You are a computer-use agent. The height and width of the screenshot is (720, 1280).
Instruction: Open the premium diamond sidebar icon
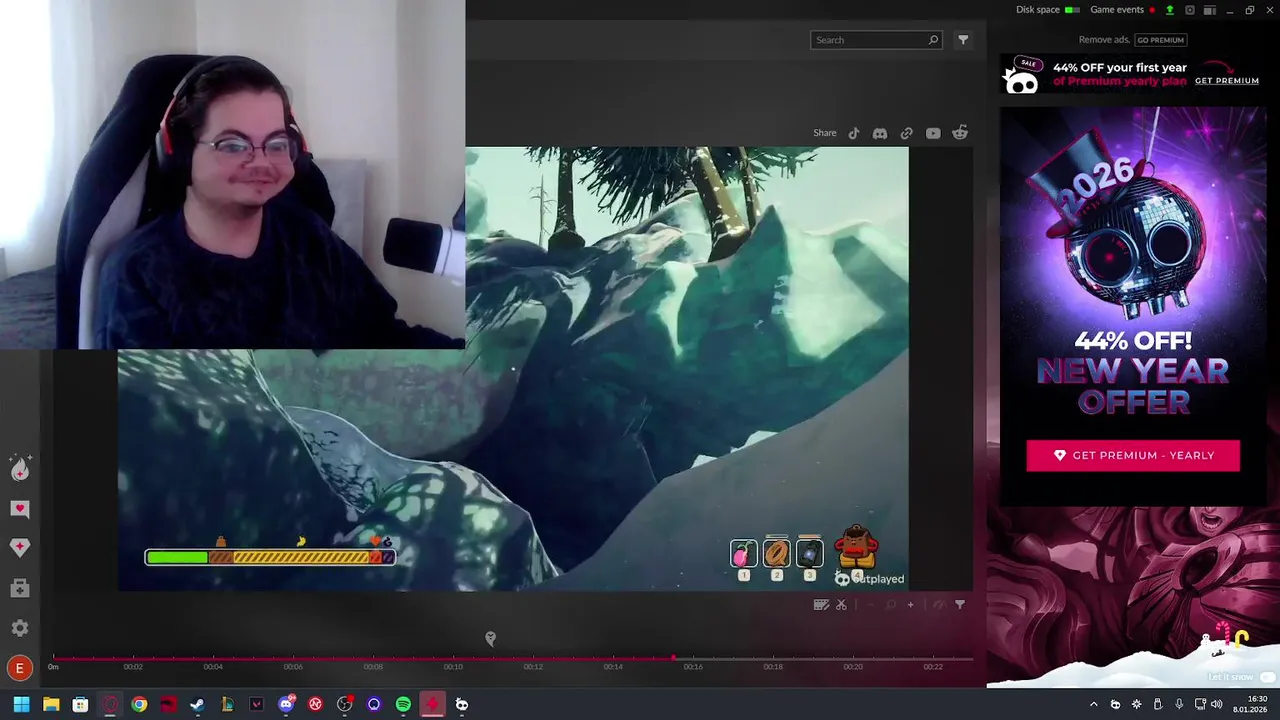pyautogui.click(x=19, y=547)
